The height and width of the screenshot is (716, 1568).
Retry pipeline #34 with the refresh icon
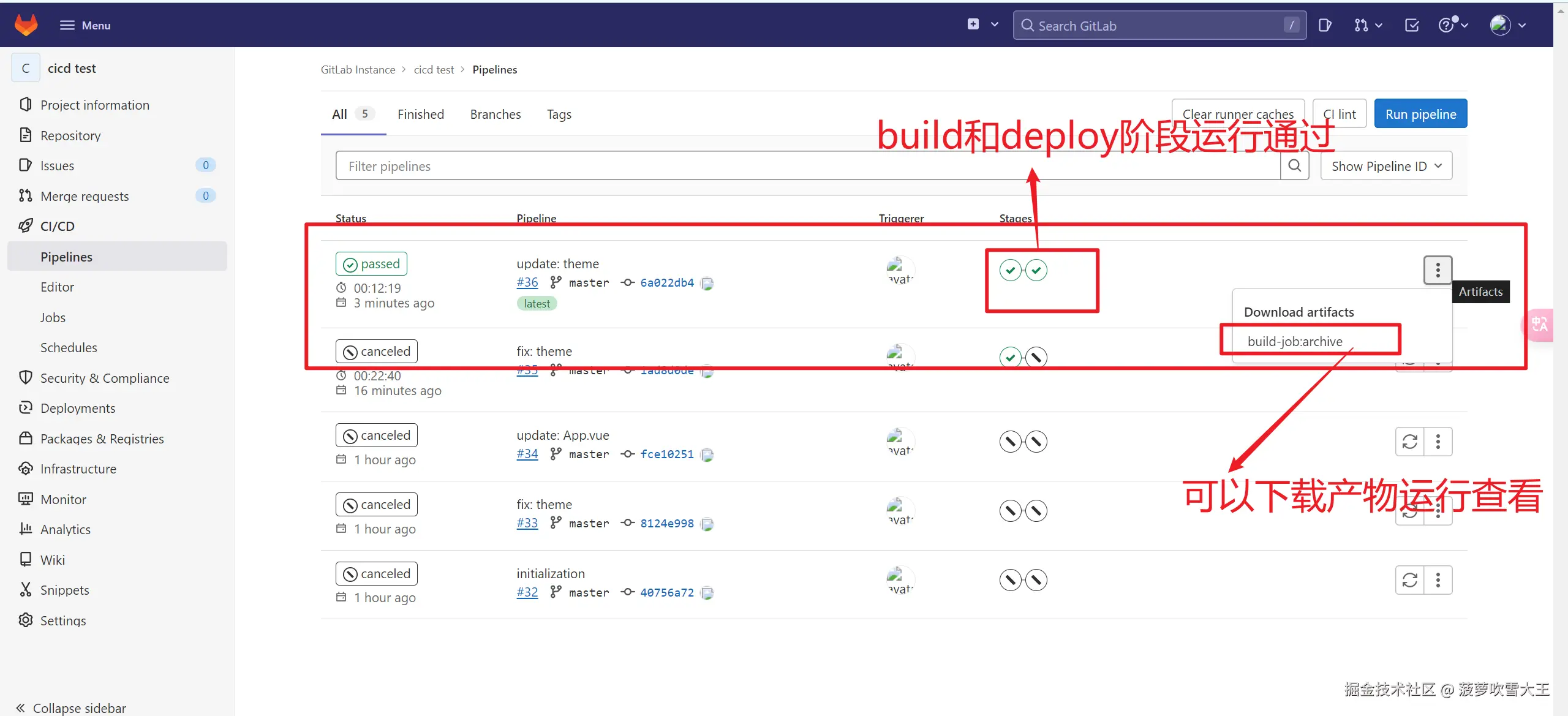click(1409, 442)
